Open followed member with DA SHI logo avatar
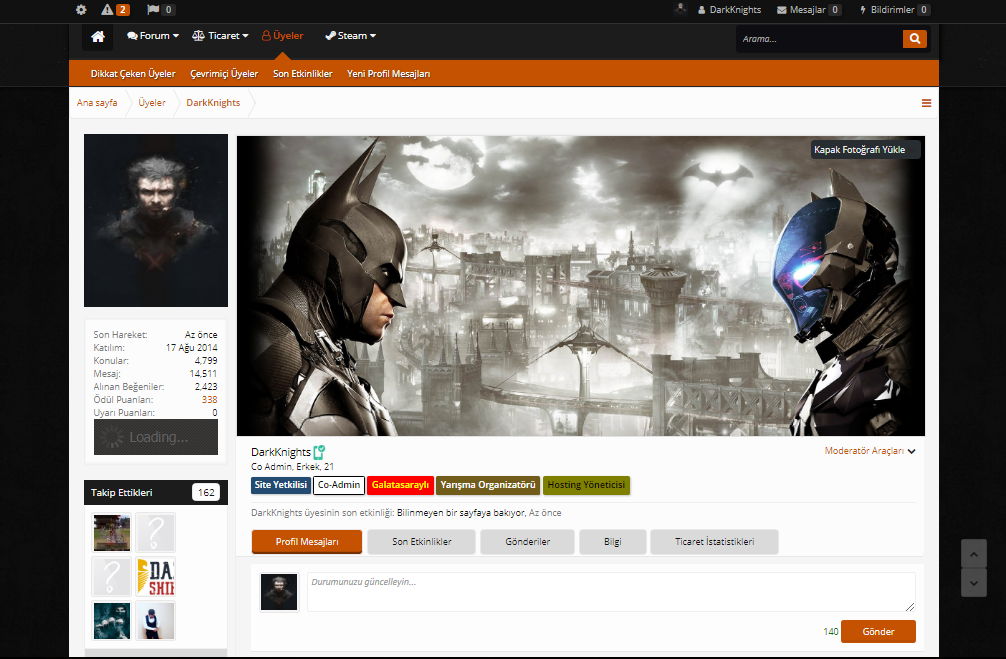Viewport: 1006px width, 659px height. (x=155, y=576)
